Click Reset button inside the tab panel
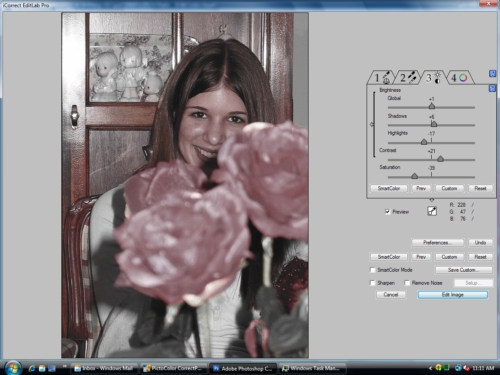Viewport: 500px width, 375px height. 480,188
